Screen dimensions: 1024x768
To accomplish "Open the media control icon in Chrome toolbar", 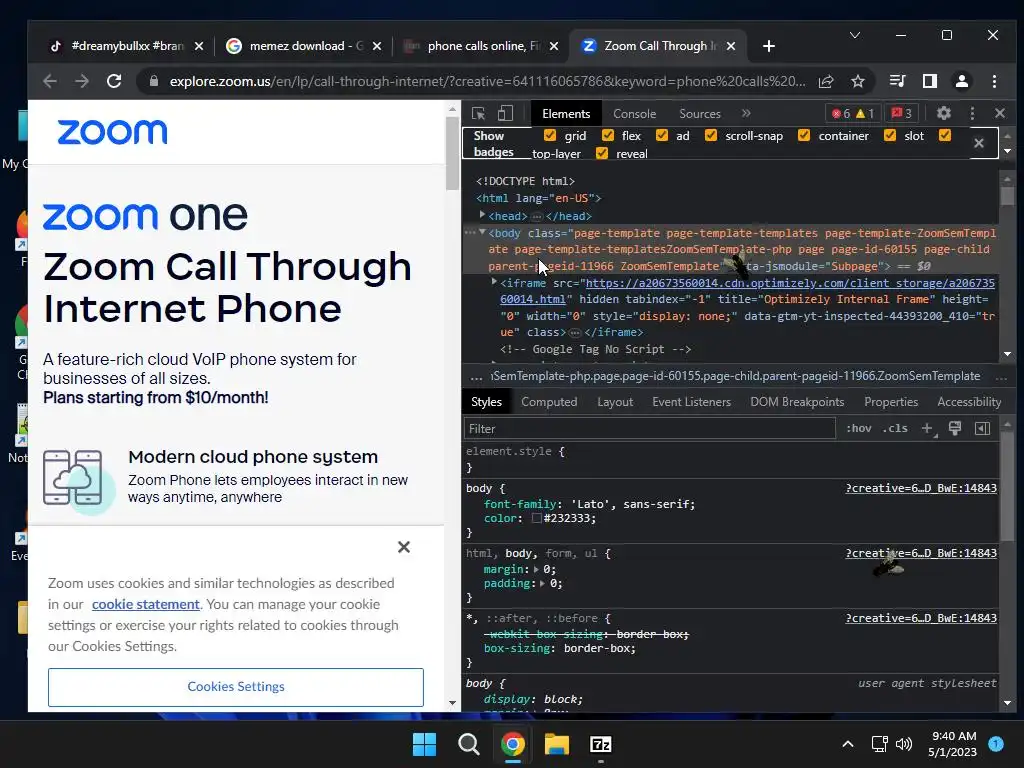I will pos(897,81).
